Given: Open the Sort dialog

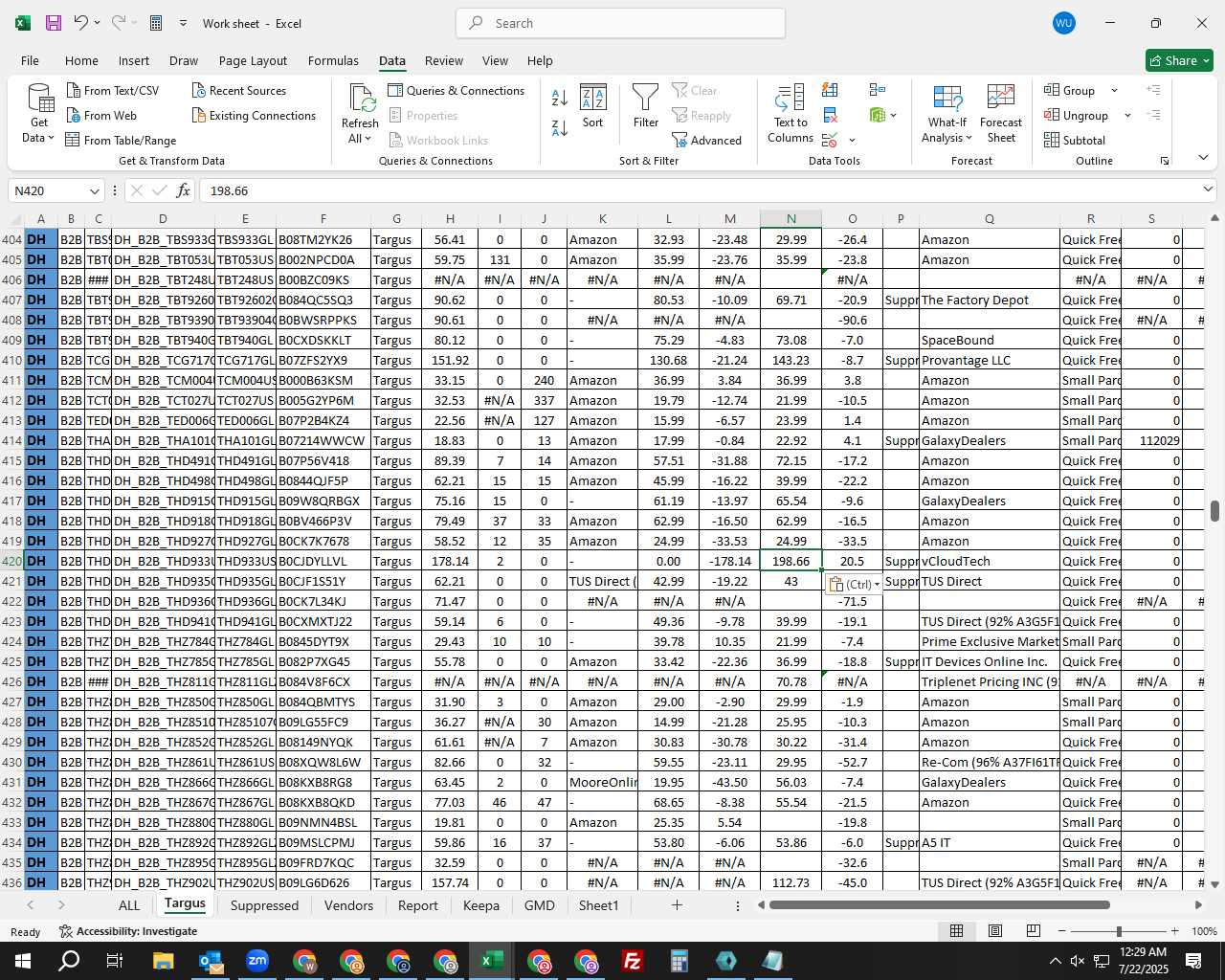Looking at the screenshot, I should coord(593,106).
